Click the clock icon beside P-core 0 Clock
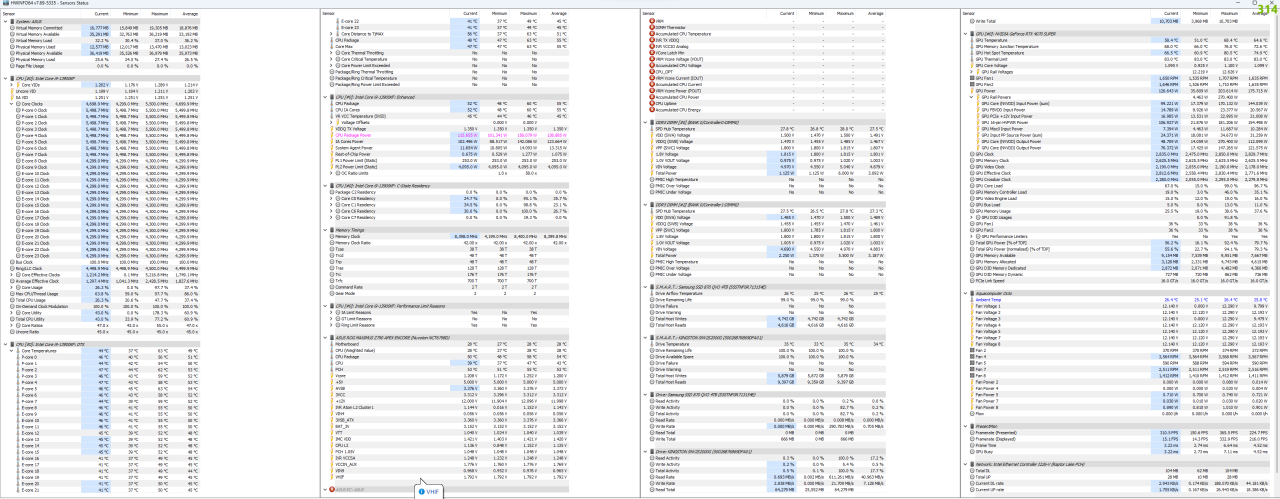The width and height of the screenshot is (1280, 499). coord(16,108)
